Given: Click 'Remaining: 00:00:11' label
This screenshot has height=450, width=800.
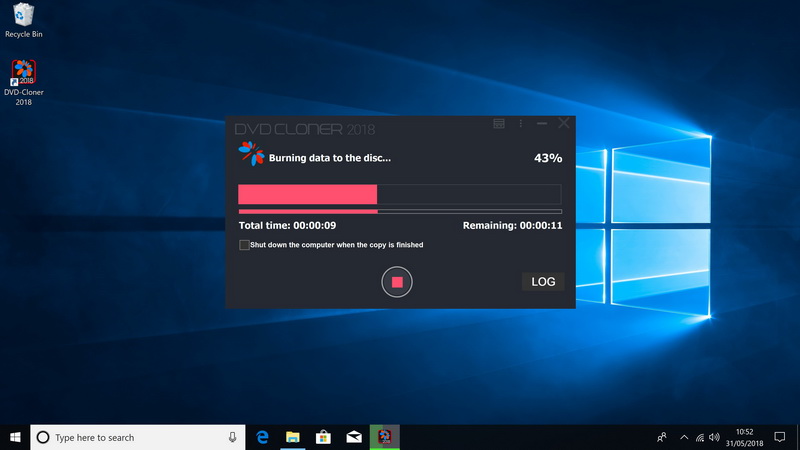Looking at the screenshot, I should (x=512, y=226).
